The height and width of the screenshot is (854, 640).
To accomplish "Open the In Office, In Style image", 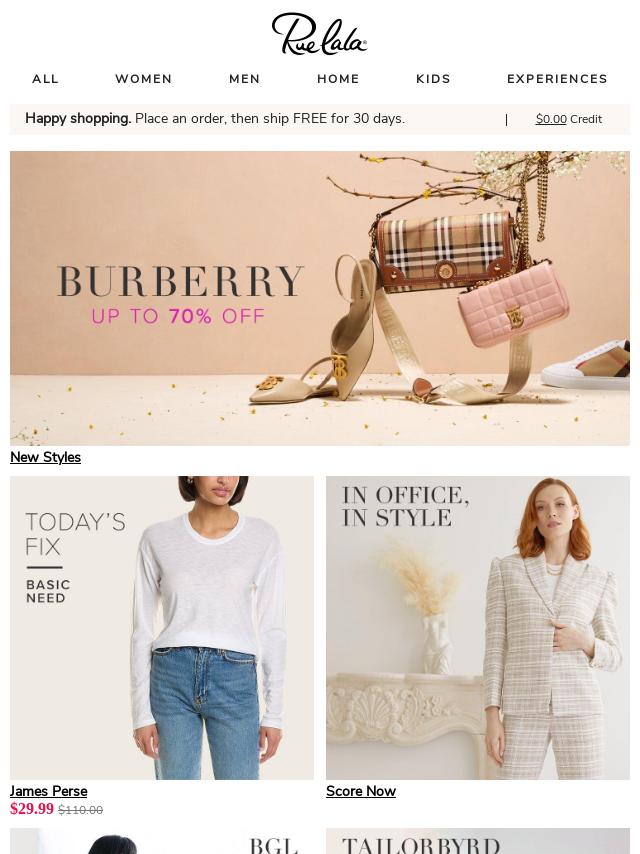I will click(478, 627).
